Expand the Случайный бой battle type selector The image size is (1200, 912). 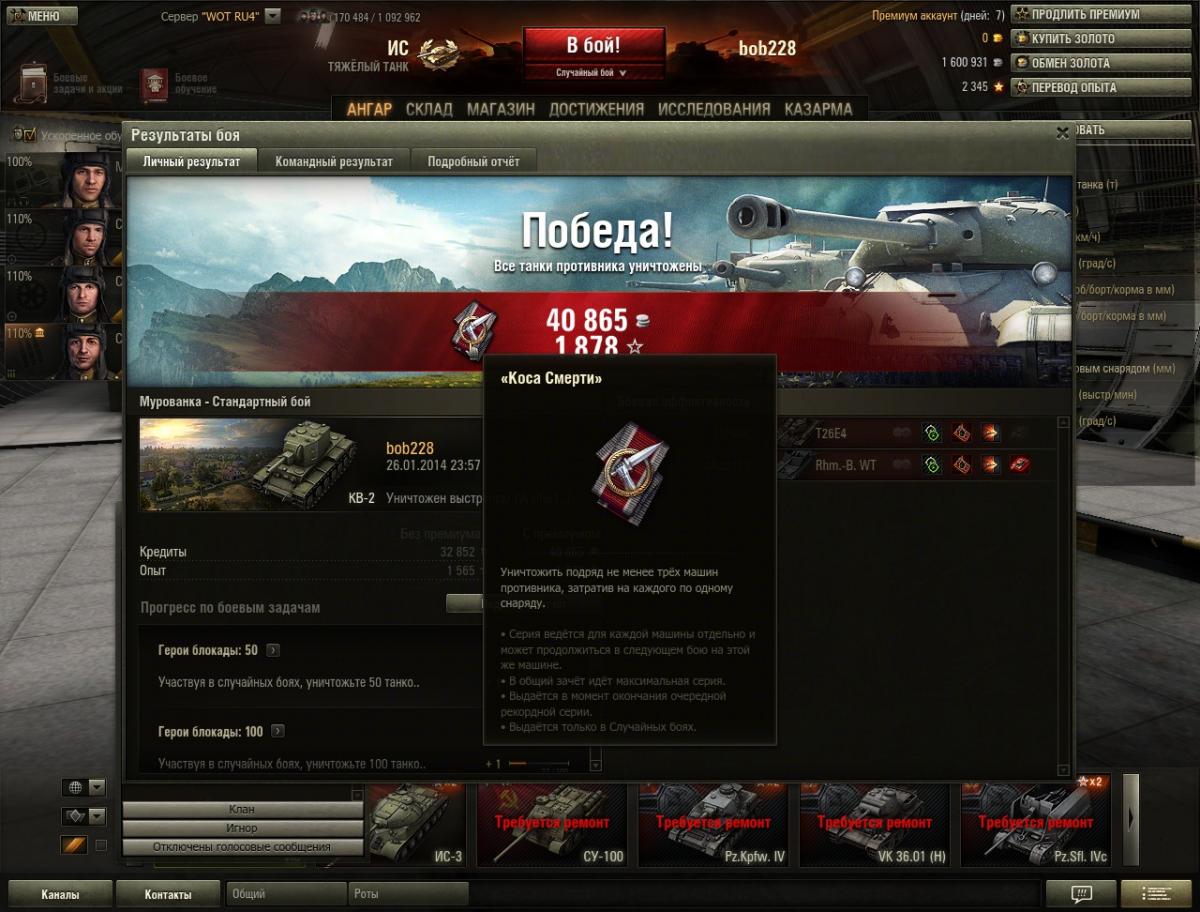click(593, 73)
